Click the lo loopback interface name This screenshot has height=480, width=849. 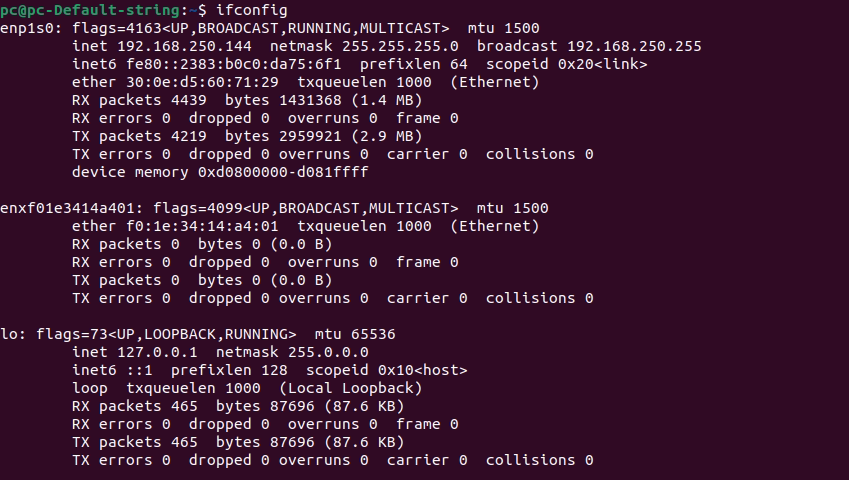11,334
